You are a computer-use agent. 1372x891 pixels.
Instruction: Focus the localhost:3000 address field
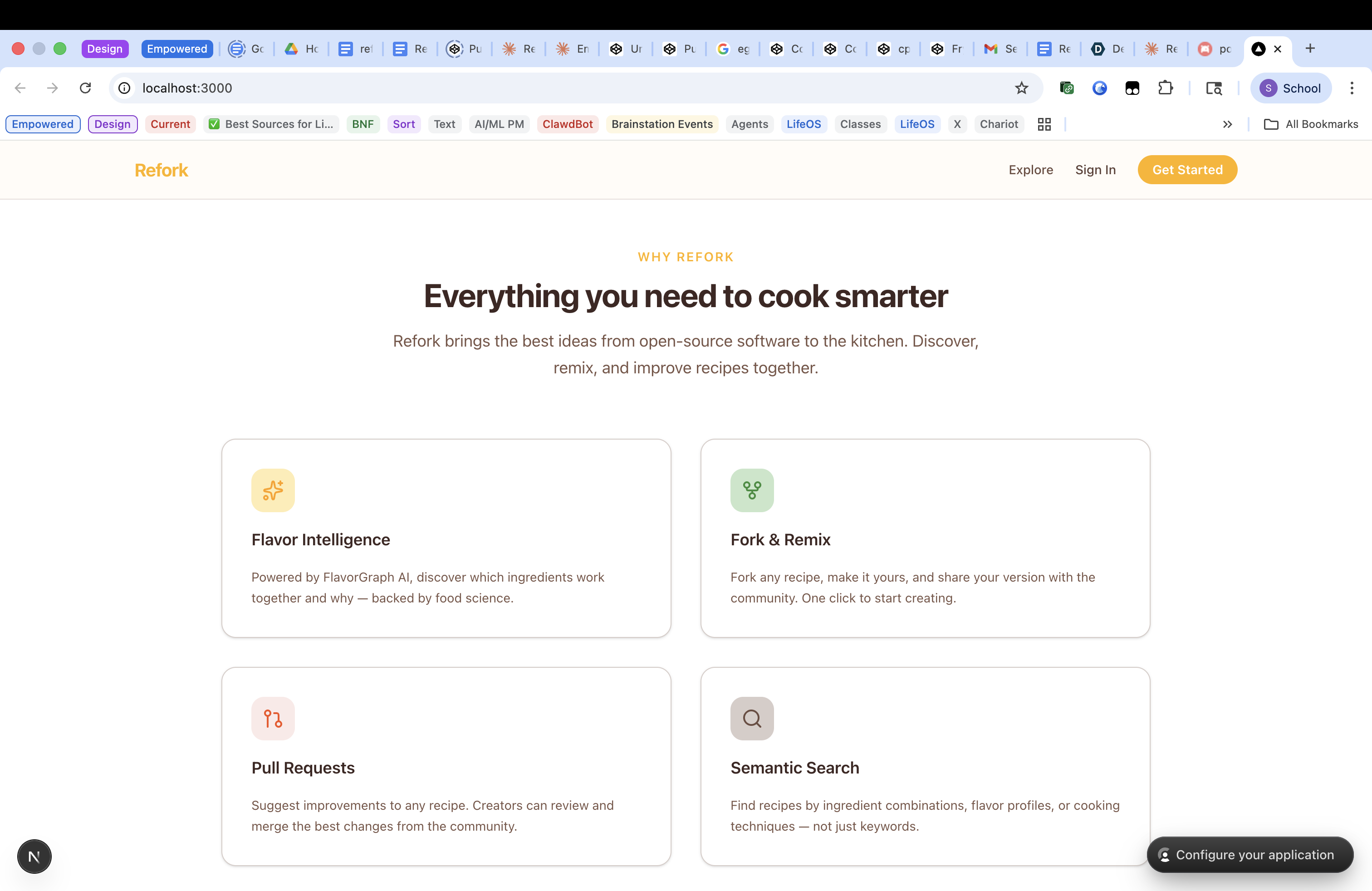pyautogui.click(x=519, y=88)
